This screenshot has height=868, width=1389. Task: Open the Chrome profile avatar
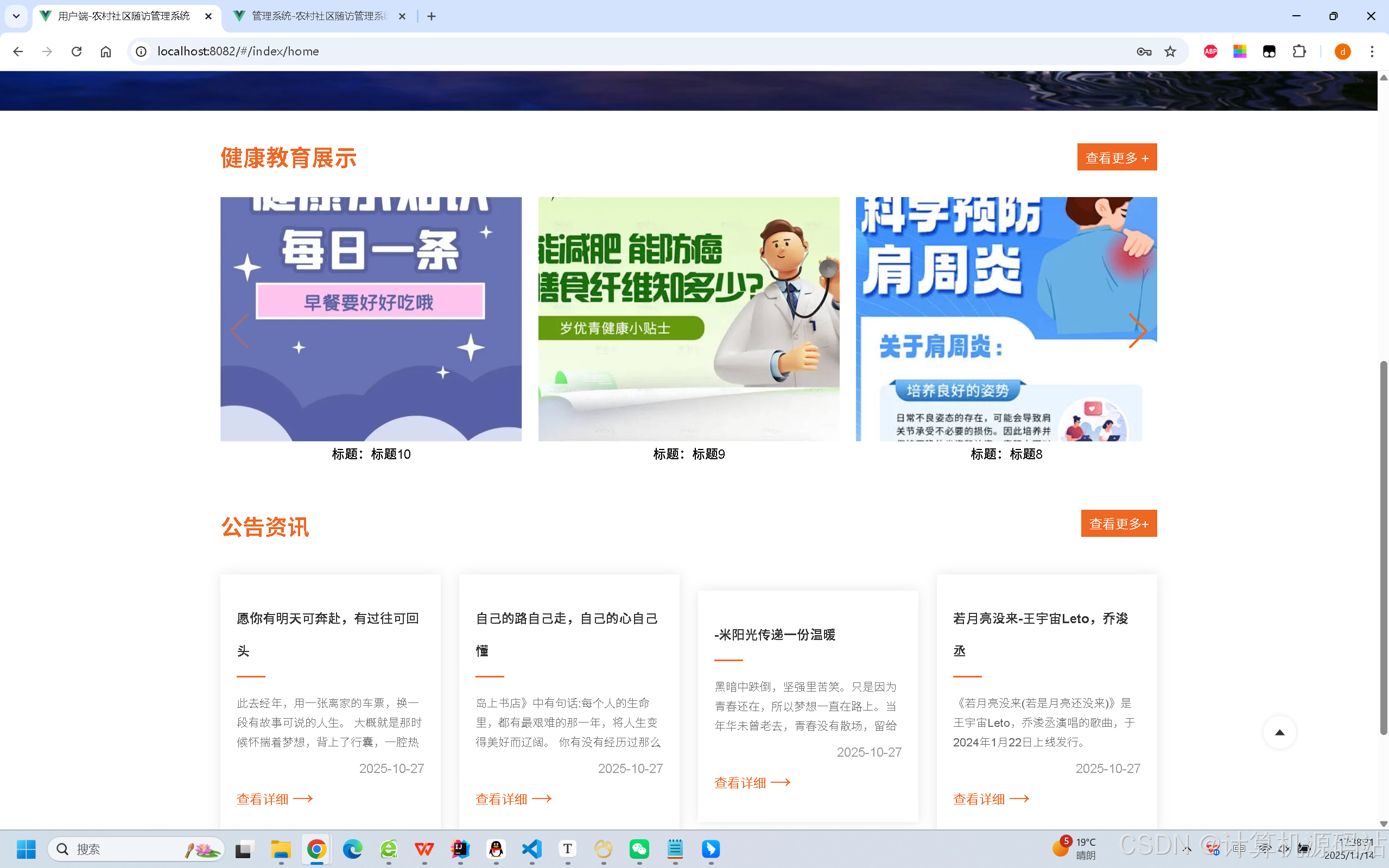click(1342, 52)
